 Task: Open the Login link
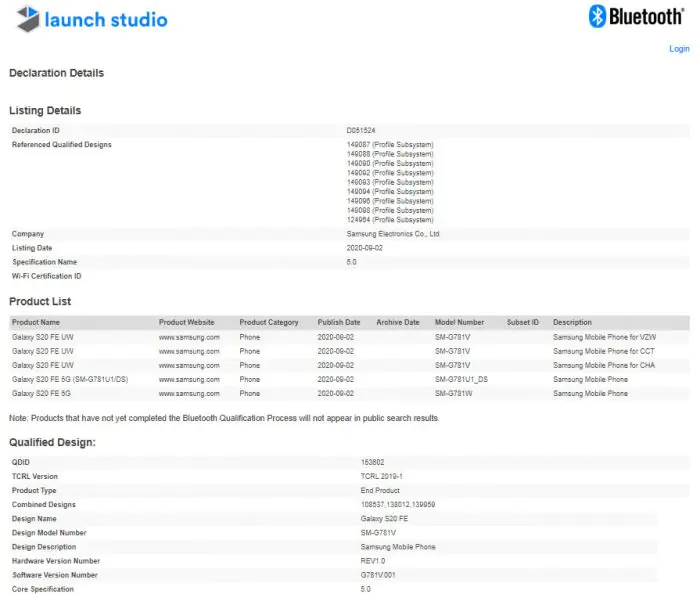point(679,49)
